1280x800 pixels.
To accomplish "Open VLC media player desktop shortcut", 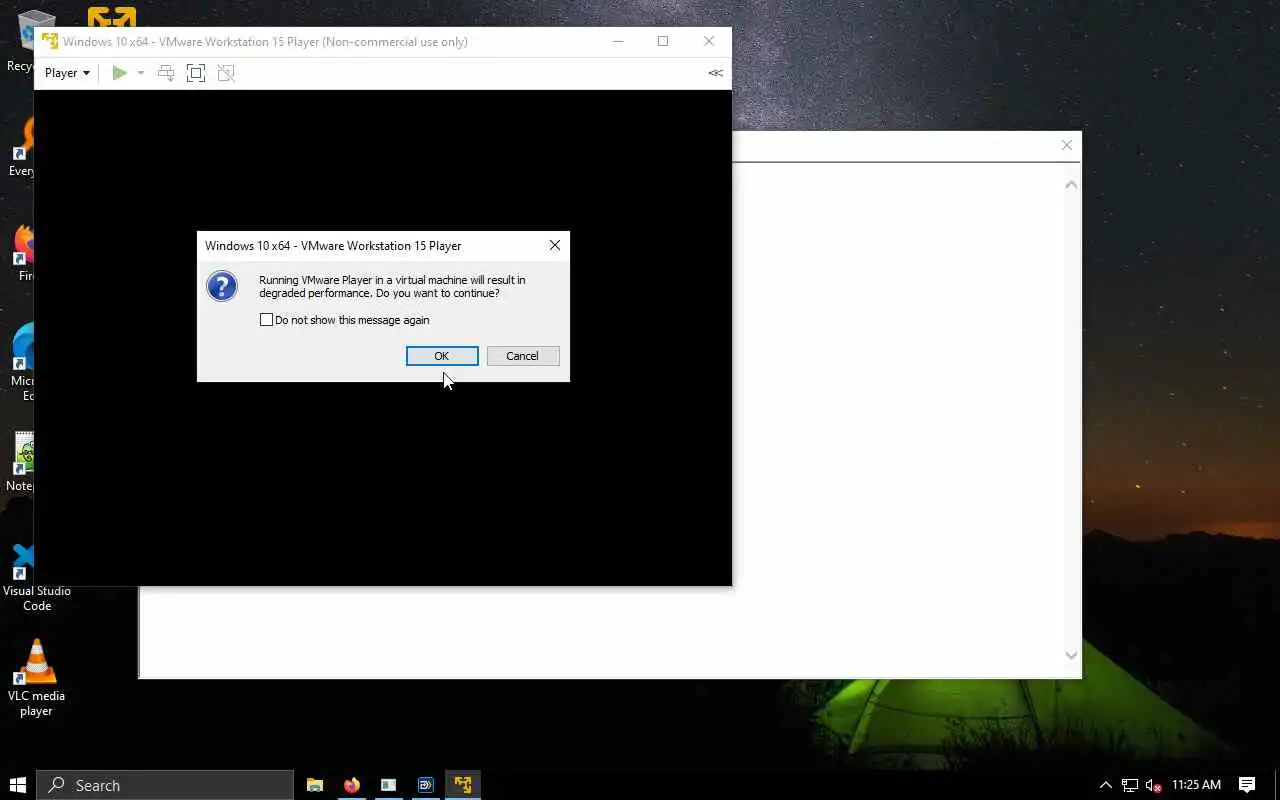I will pos(36,678).
